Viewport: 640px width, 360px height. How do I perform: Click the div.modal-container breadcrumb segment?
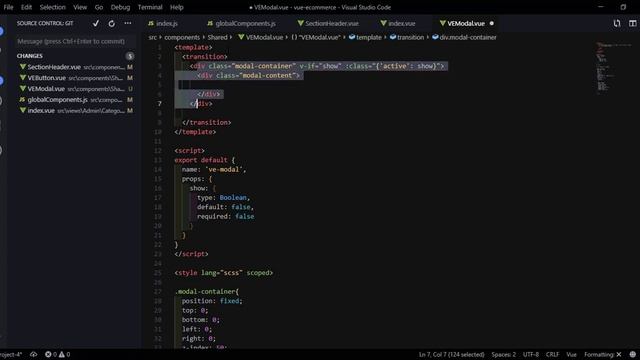click(x=464, y=37)
